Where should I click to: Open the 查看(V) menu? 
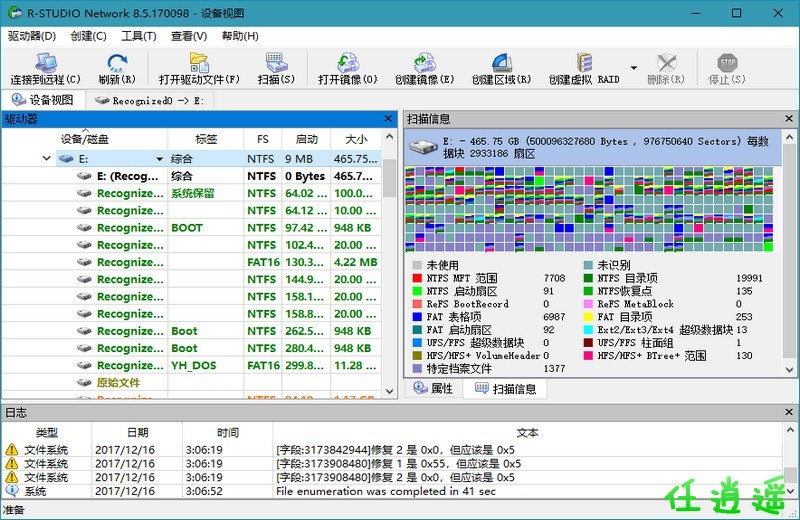[189, 36]
